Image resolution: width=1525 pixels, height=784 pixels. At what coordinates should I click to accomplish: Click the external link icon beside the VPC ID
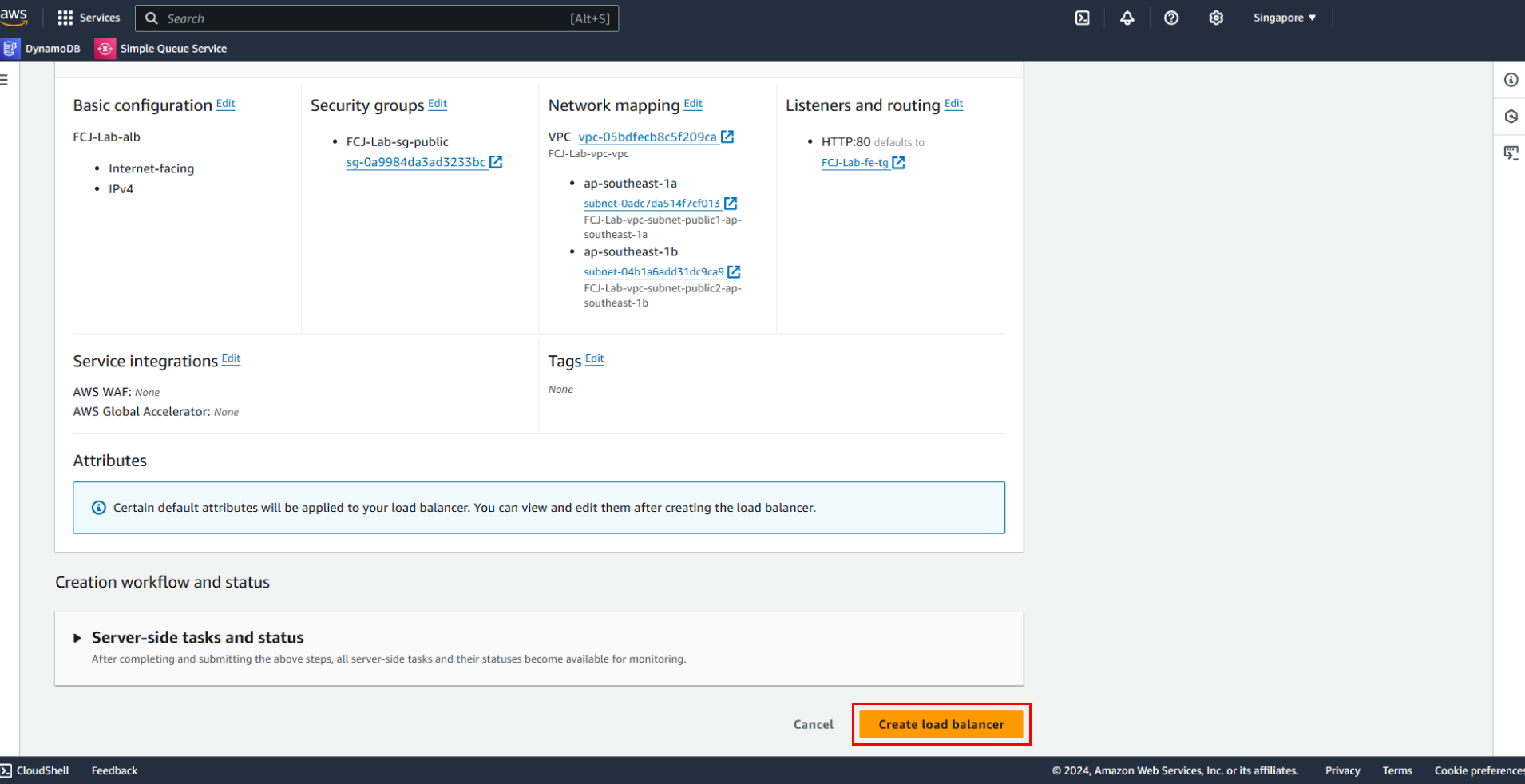(727, 137)
